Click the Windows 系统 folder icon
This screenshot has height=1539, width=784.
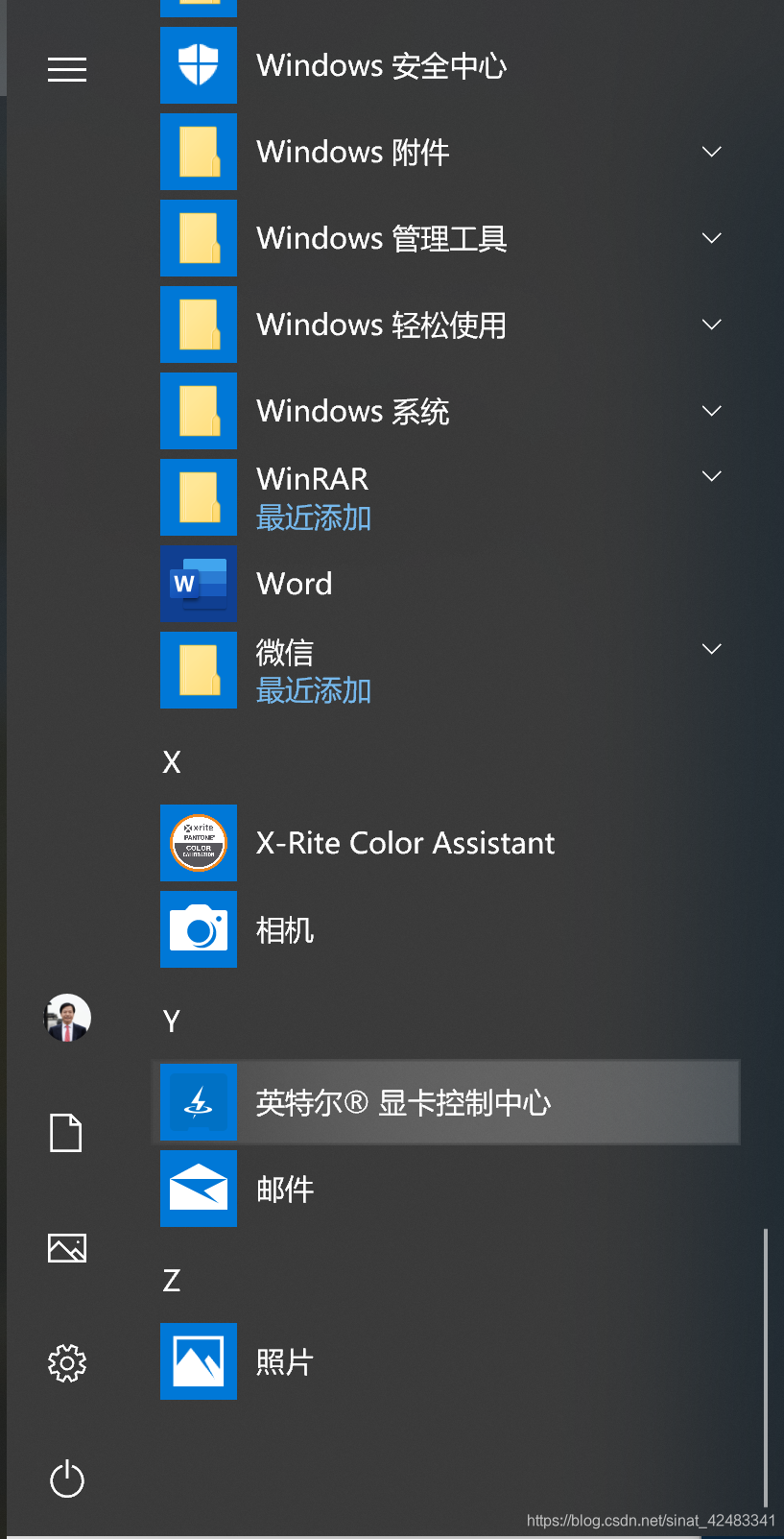(x=199, y=411)
